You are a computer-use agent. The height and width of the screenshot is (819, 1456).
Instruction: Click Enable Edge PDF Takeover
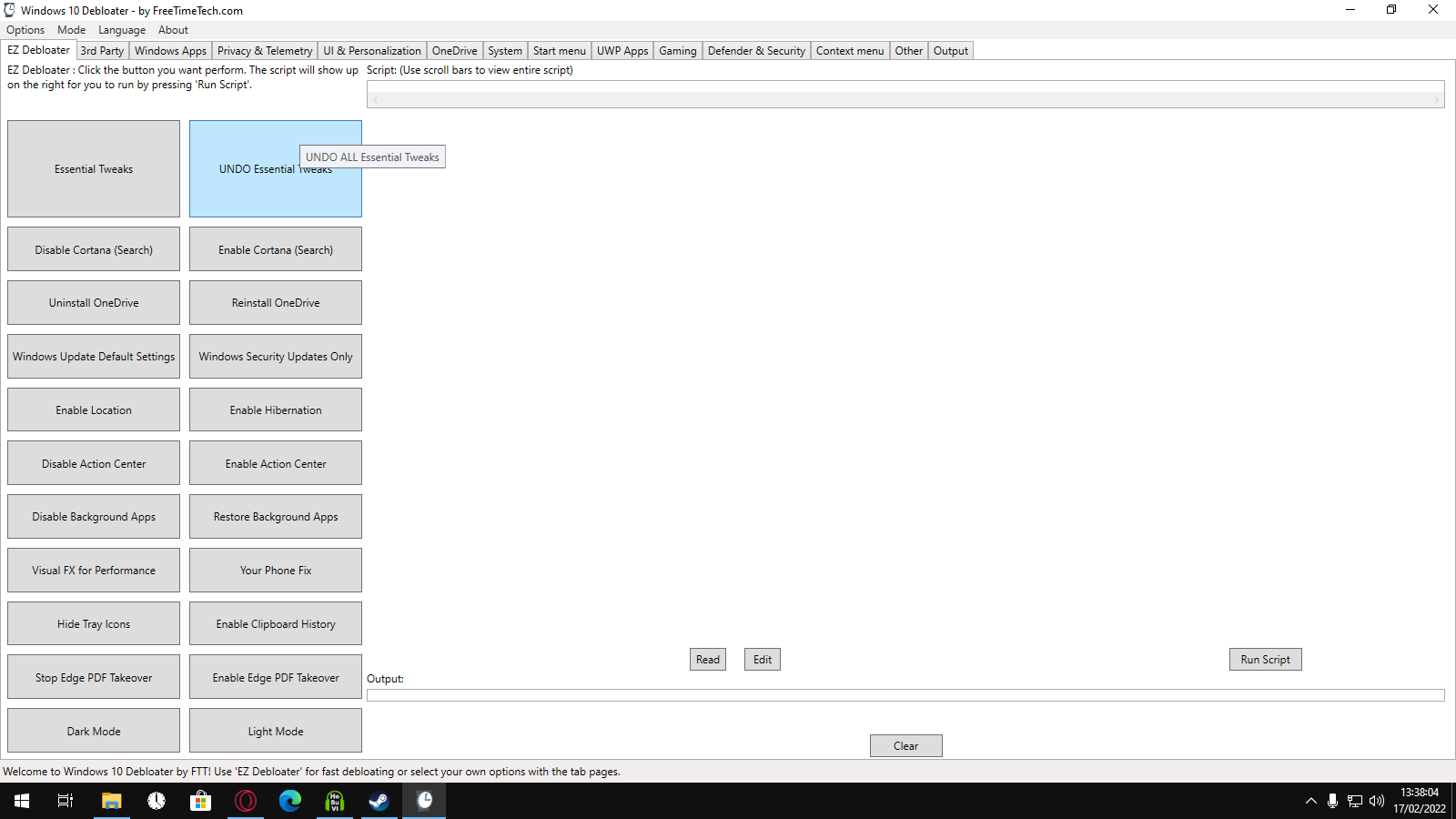(x=276, y=677)
